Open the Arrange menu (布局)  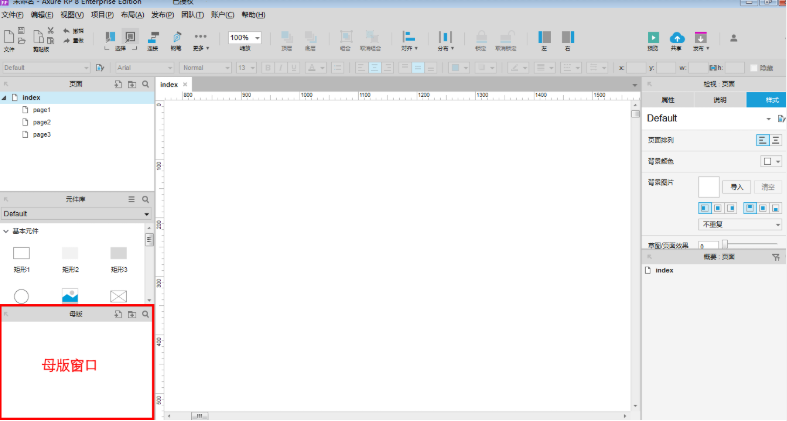(133, 15)
